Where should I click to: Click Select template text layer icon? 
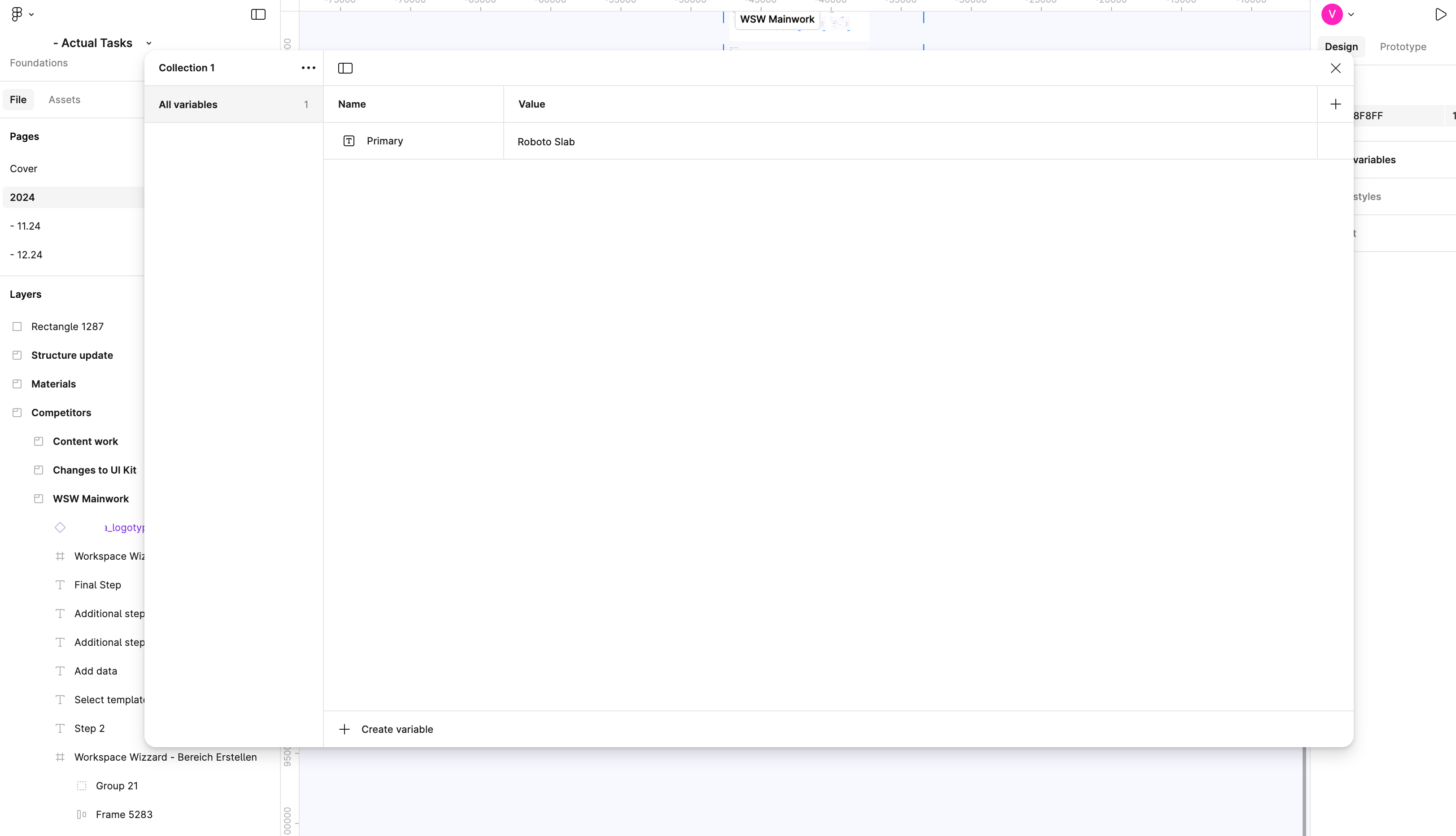click(x=60, y=700)
